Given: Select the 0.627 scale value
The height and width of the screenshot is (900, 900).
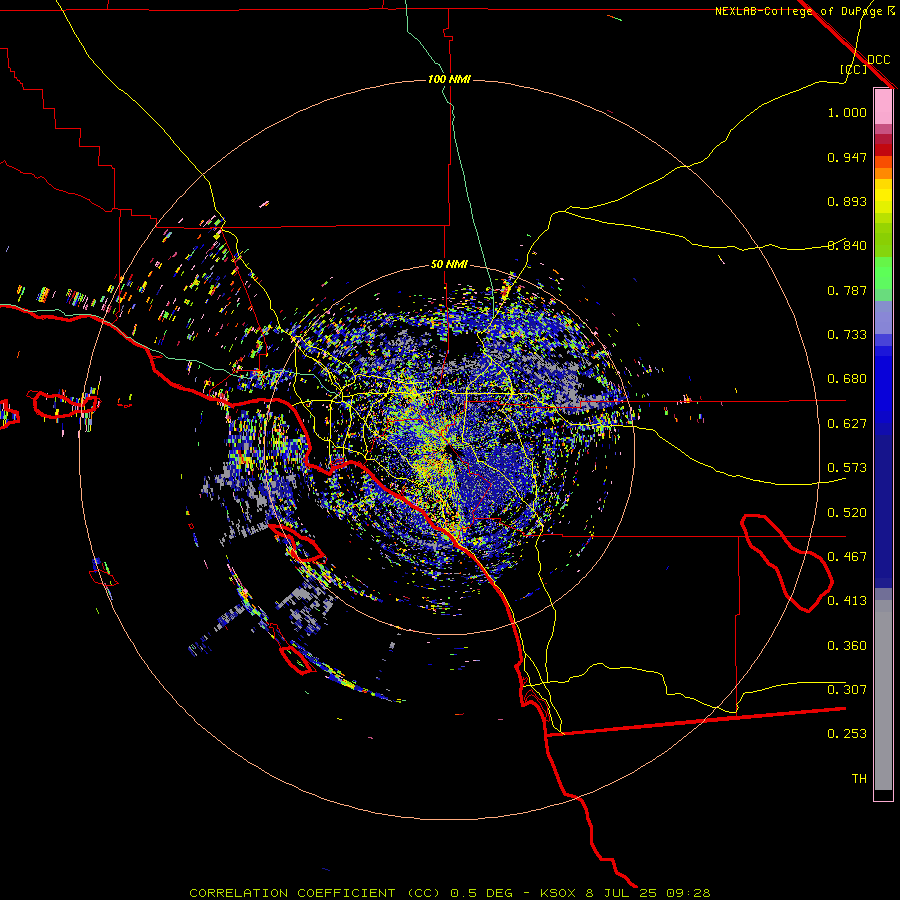Looking at the screenshot, I should 847,424.
